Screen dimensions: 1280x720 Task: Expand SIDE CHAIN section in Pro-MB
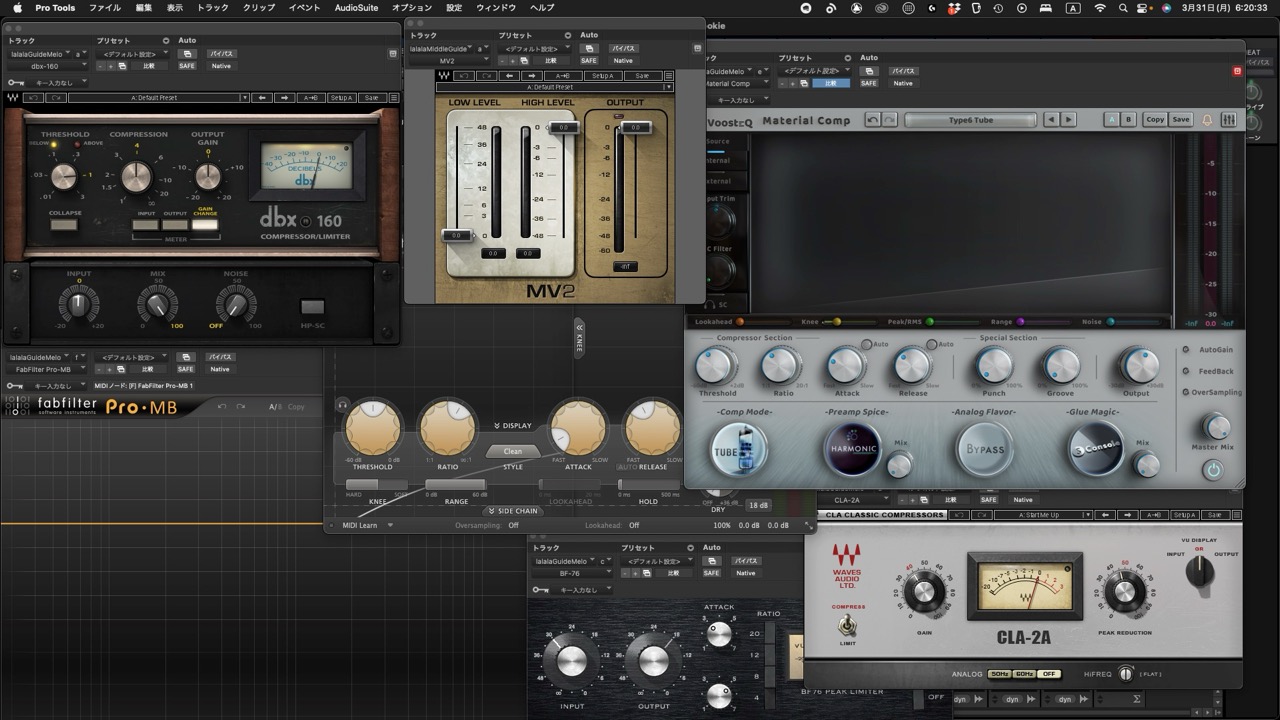pyautogui.click(x=513, y=511)
